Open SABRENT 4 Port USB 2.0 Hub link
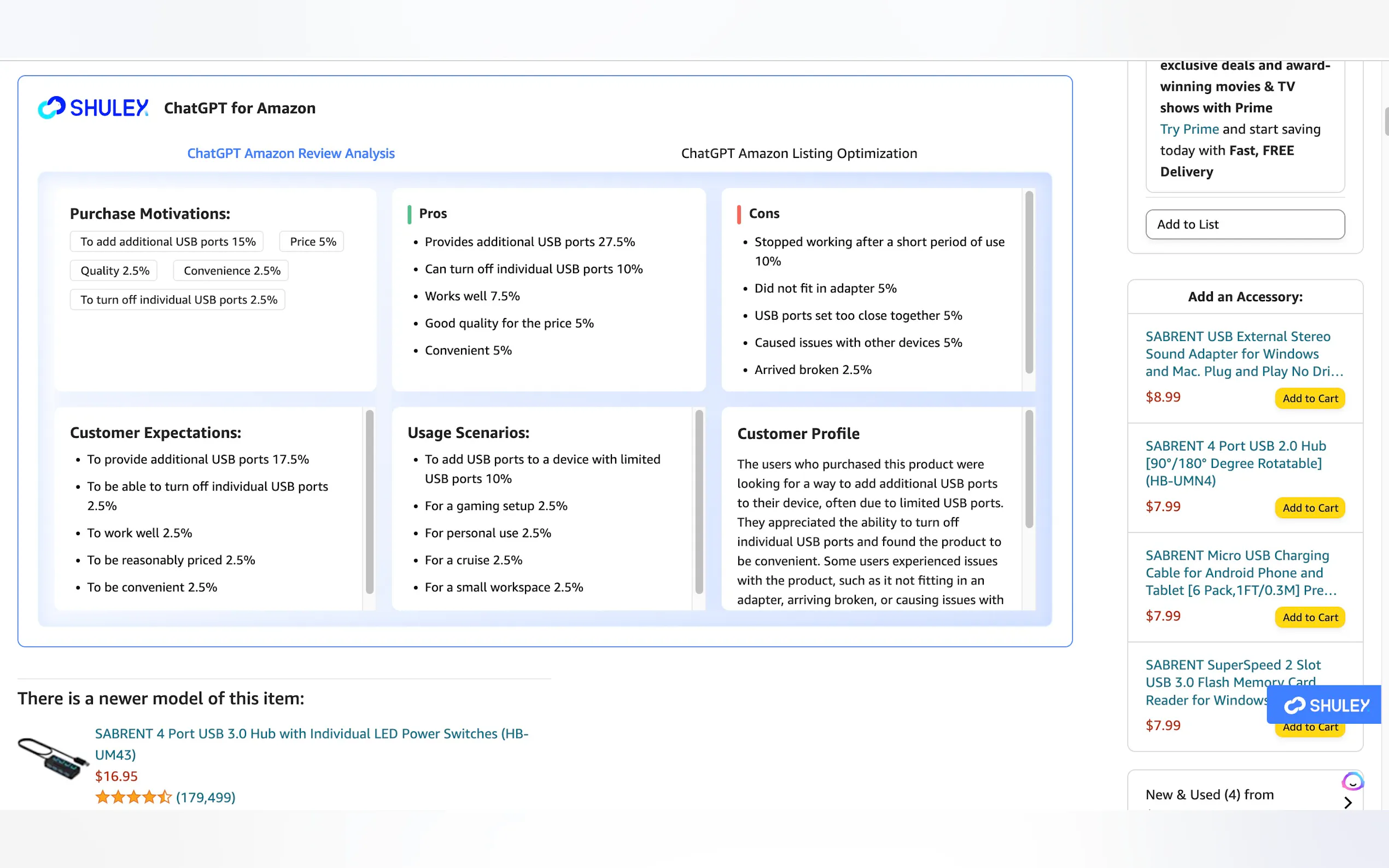This screenshot has height=868, width=1389. [x=1236, y=464]
